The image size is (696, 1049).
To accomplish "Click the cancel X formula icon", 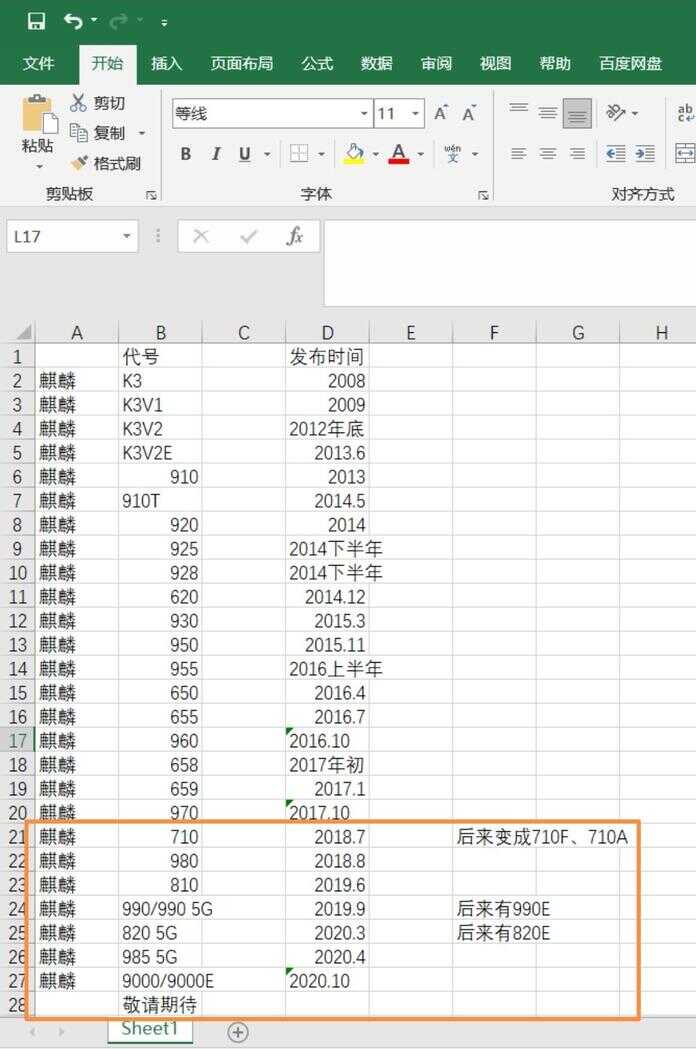I will tap(201, 236).
